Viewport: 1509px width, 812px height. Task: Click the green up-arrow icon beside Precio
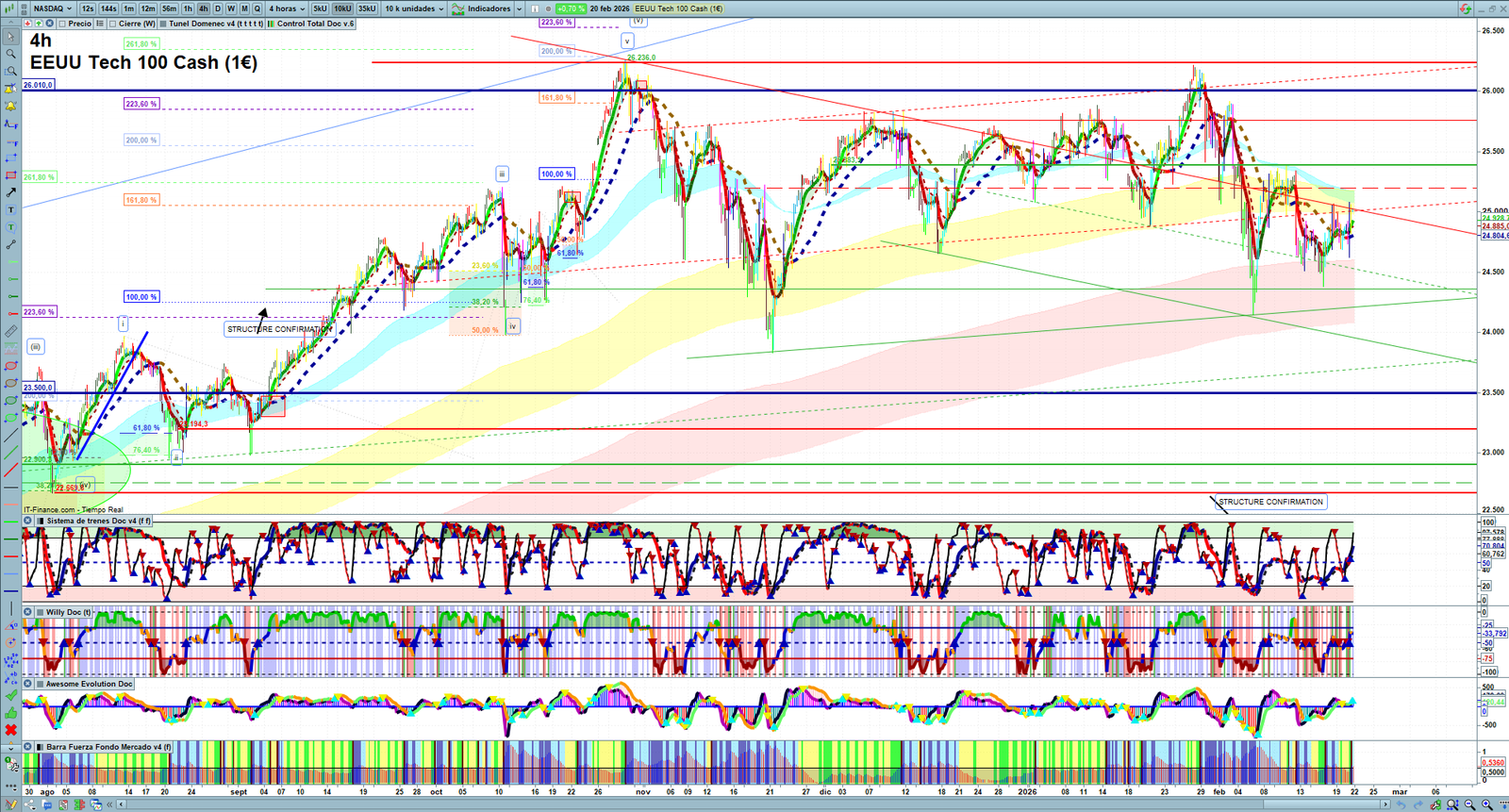(x=39, y=24)
